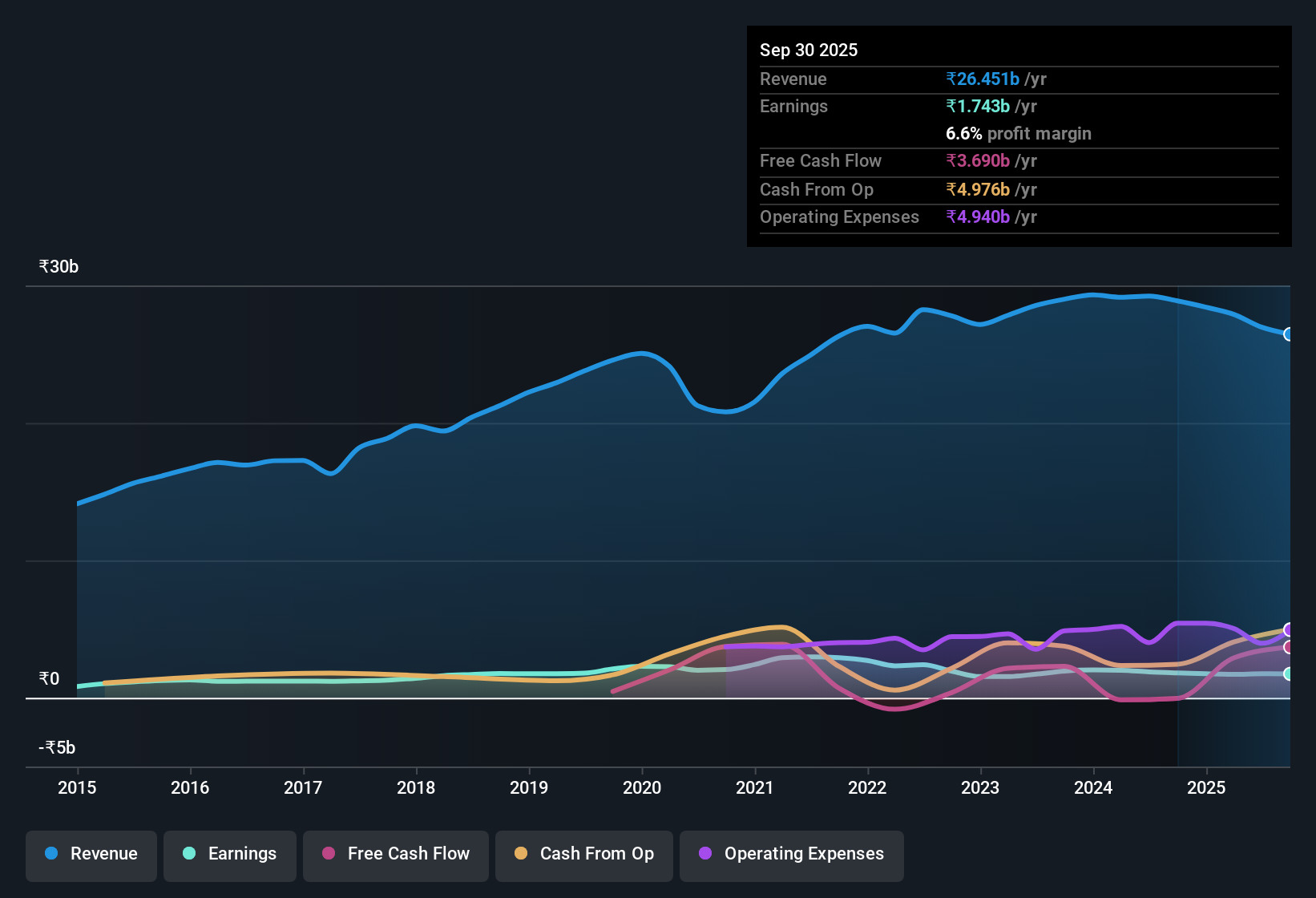Toggle the Earnings series off
Viewport: 1316px width, 898px height.
(229, 854)
